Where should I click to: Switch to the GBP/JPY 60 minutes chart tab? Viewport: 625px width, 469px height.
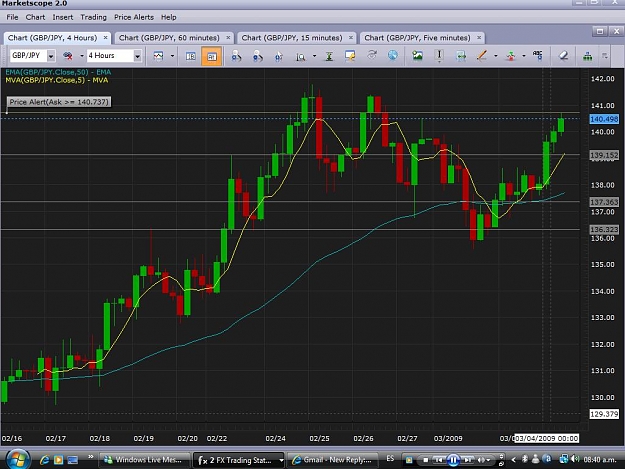click(169, 38)
